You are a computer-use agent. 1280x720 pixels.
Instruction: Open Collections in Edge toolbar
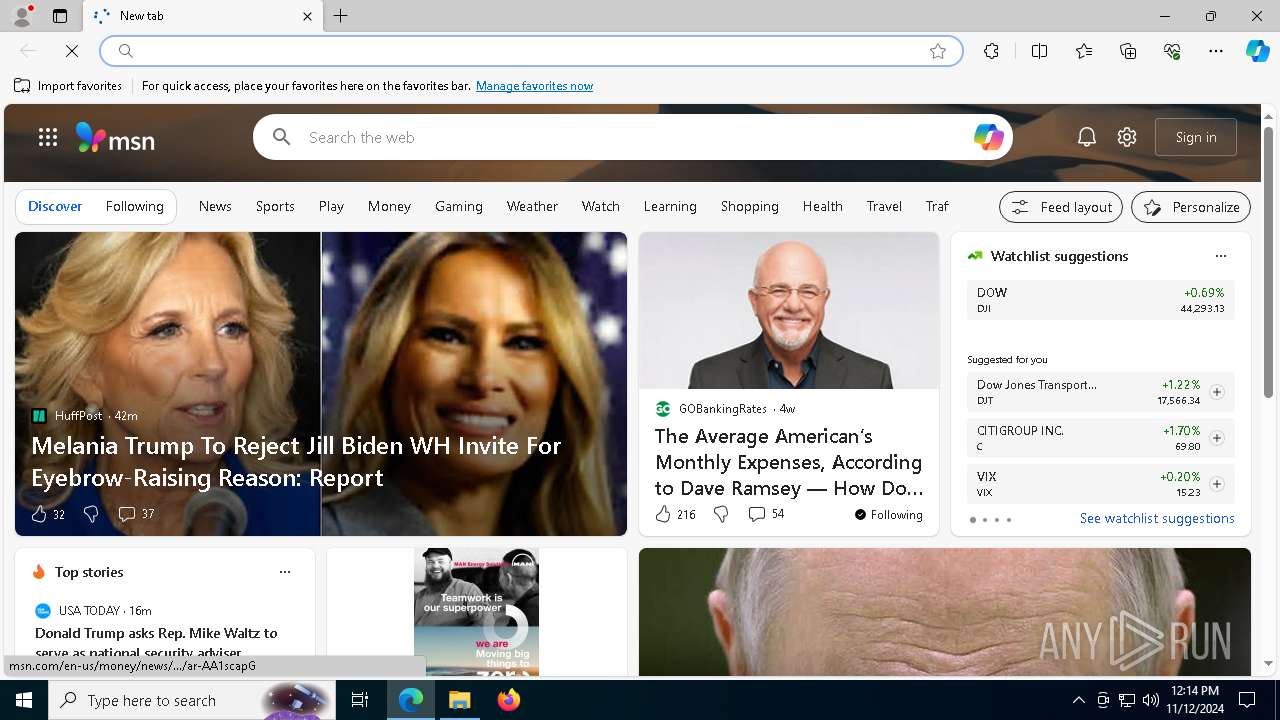pyautogui.click(x=1128, y=51)
